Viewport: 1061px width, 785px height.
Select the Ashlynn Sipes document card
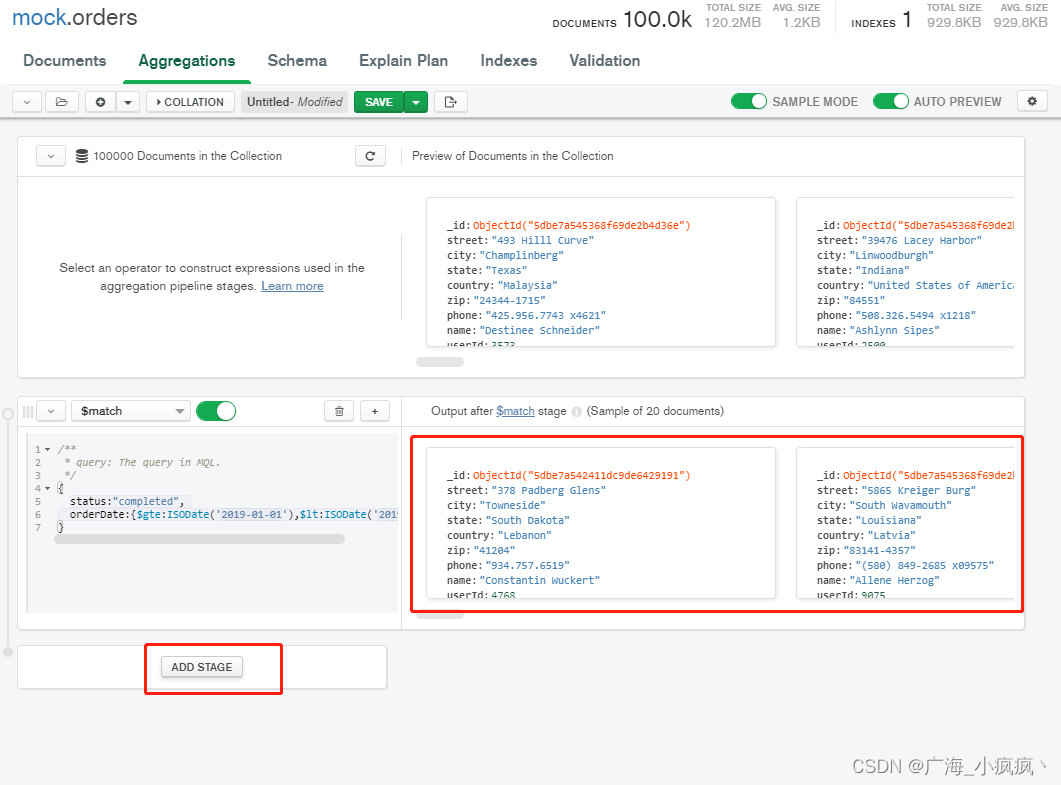click(905, 272)
